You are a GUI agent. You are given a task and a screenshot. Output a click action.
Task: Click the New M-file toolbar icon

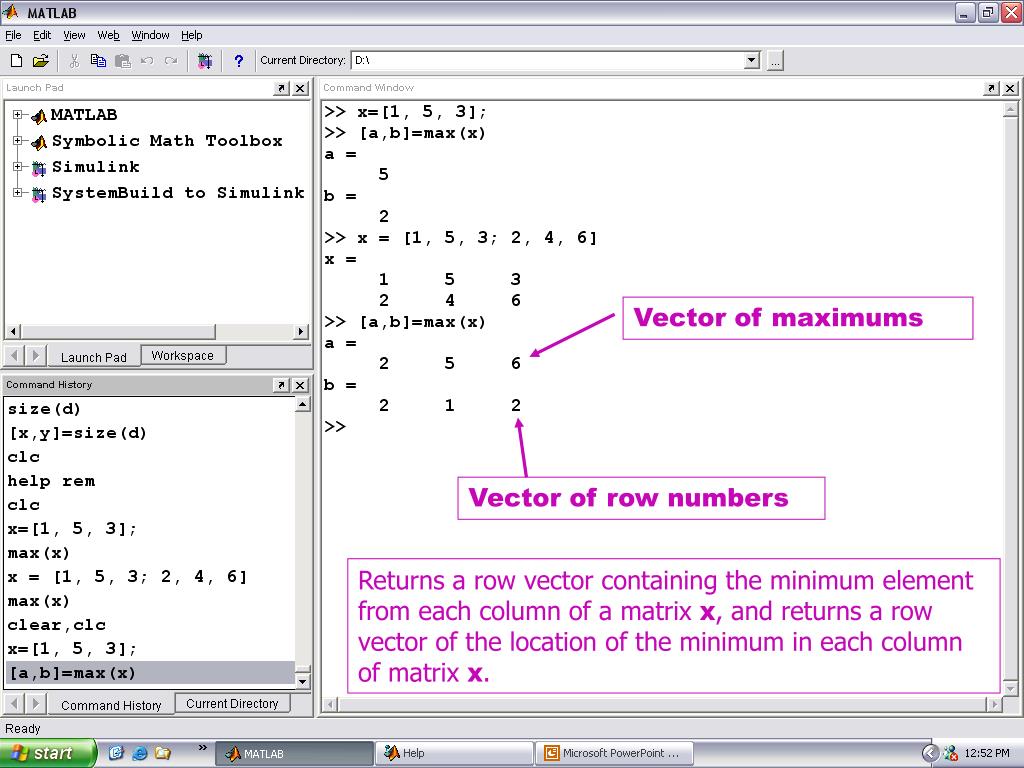(16, 61)
